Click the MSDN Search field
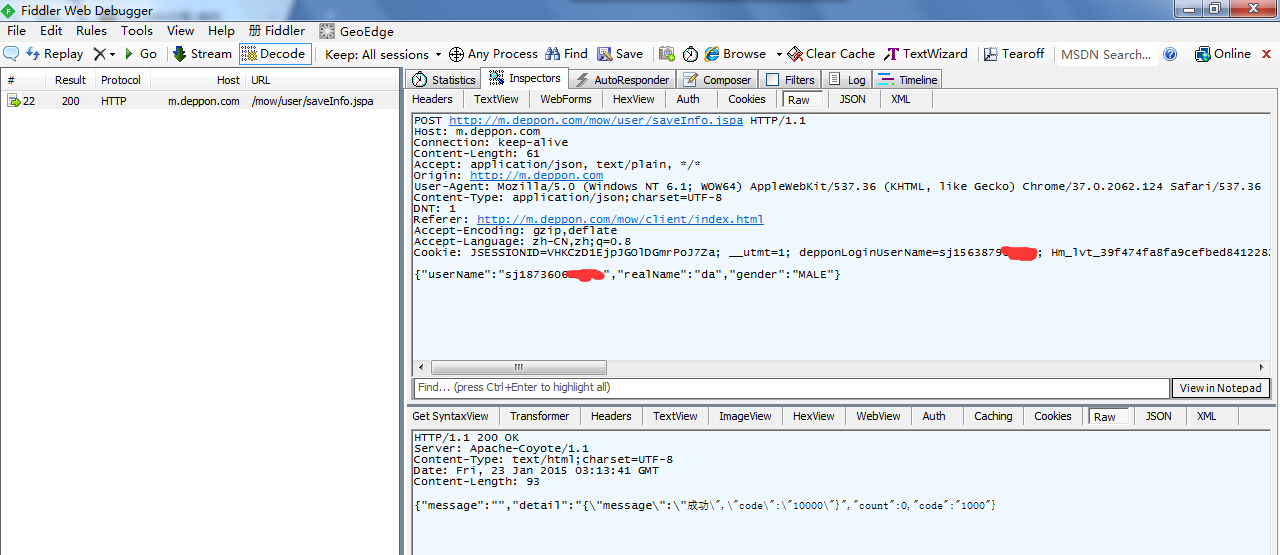 (x=1106, y=54)
